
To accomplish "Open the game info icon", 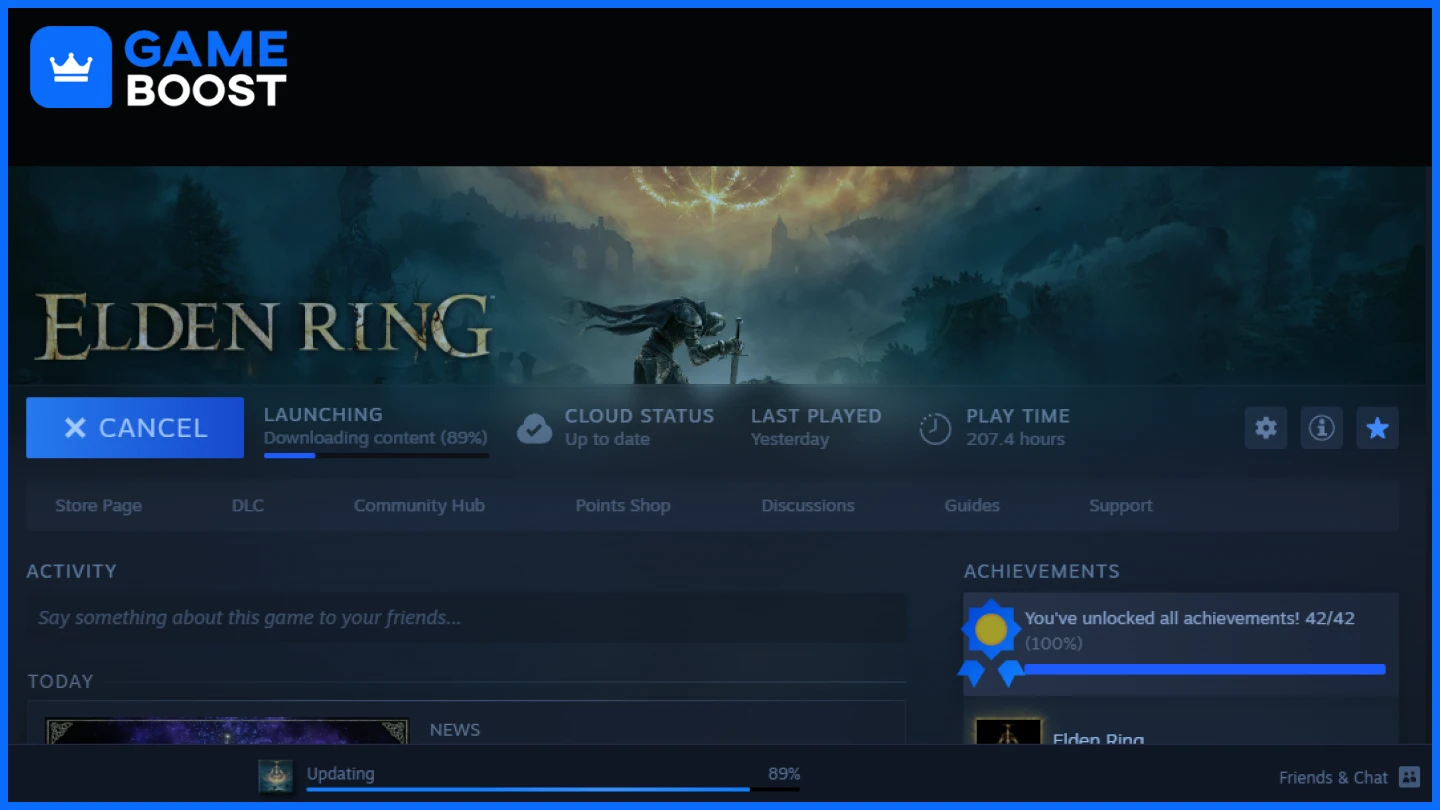I will pyautogui.click(x=1321, y=428).
